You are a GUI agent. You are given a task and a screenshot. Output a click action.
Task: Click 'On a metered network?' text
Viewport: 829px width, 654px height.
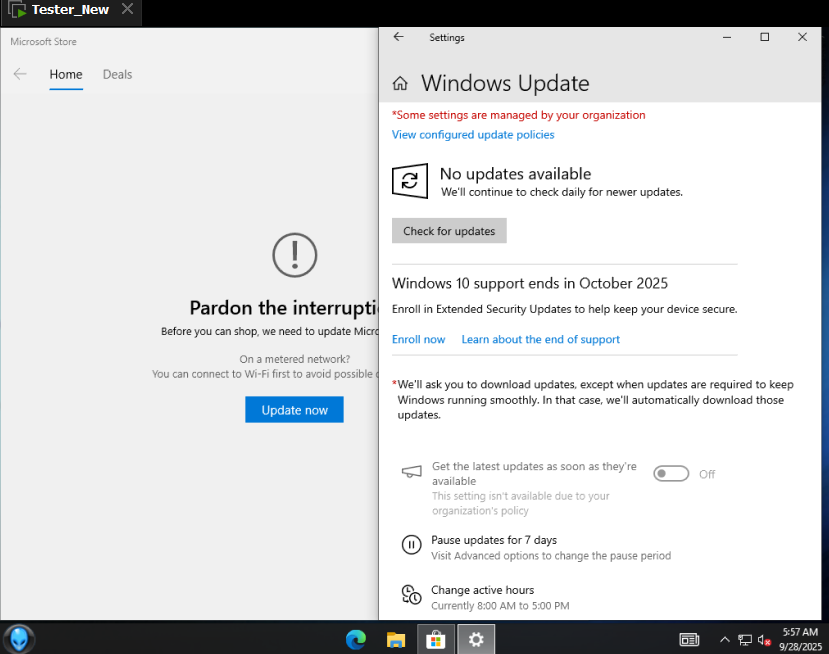(294, 360)
